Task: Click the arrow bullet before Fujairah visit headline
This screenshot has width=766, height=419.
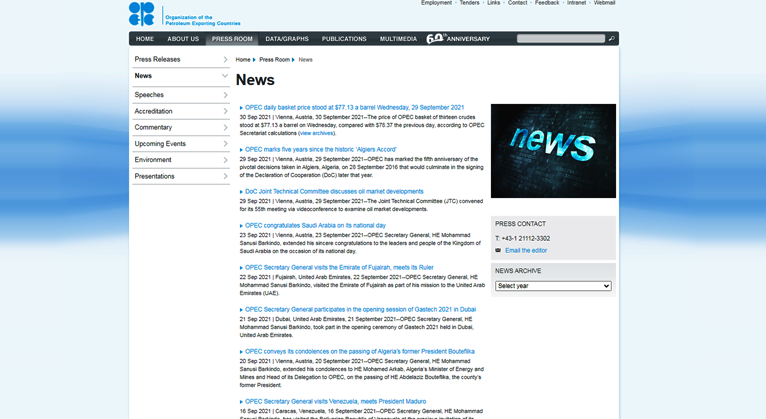Action: point(241,268)
